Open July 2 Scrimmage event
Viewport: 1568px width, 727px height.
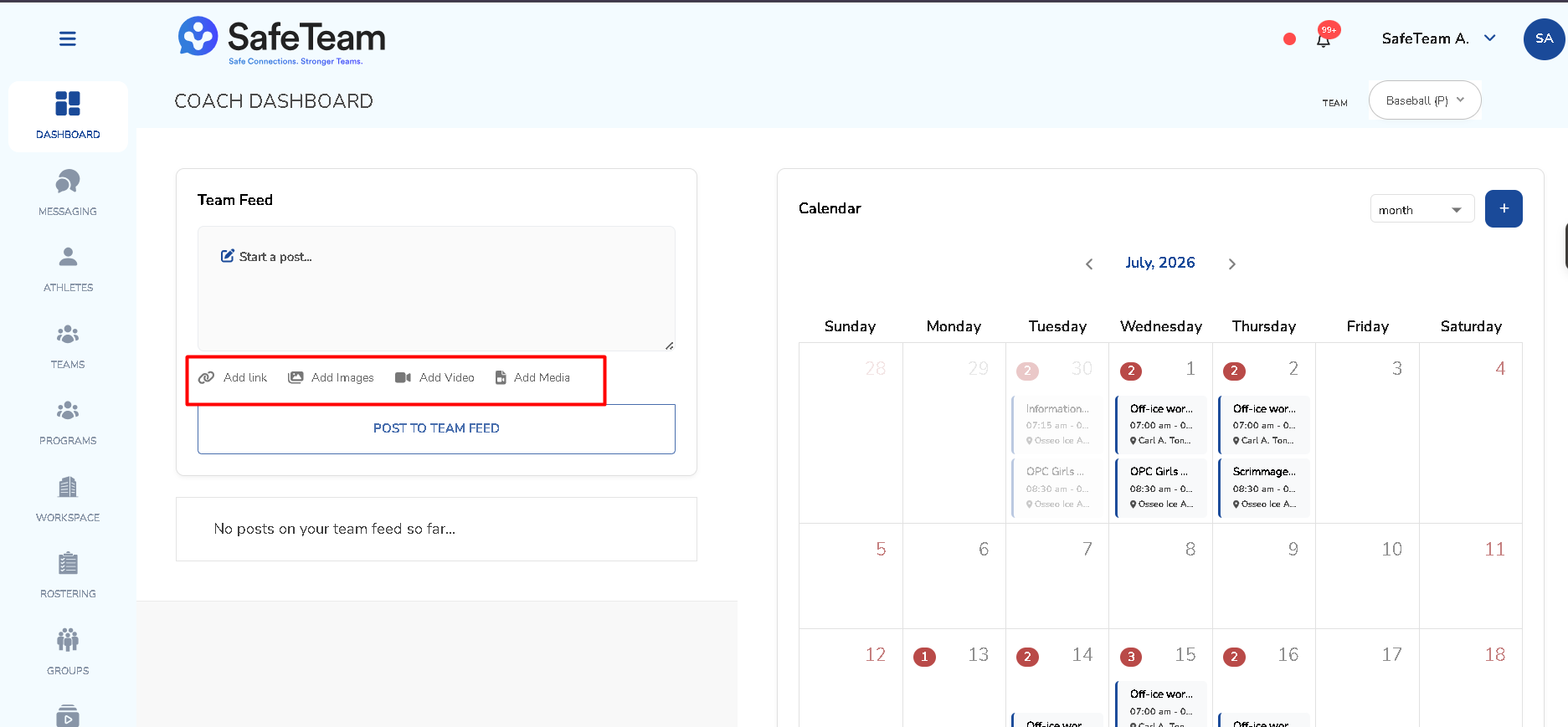click(1264, 488)
